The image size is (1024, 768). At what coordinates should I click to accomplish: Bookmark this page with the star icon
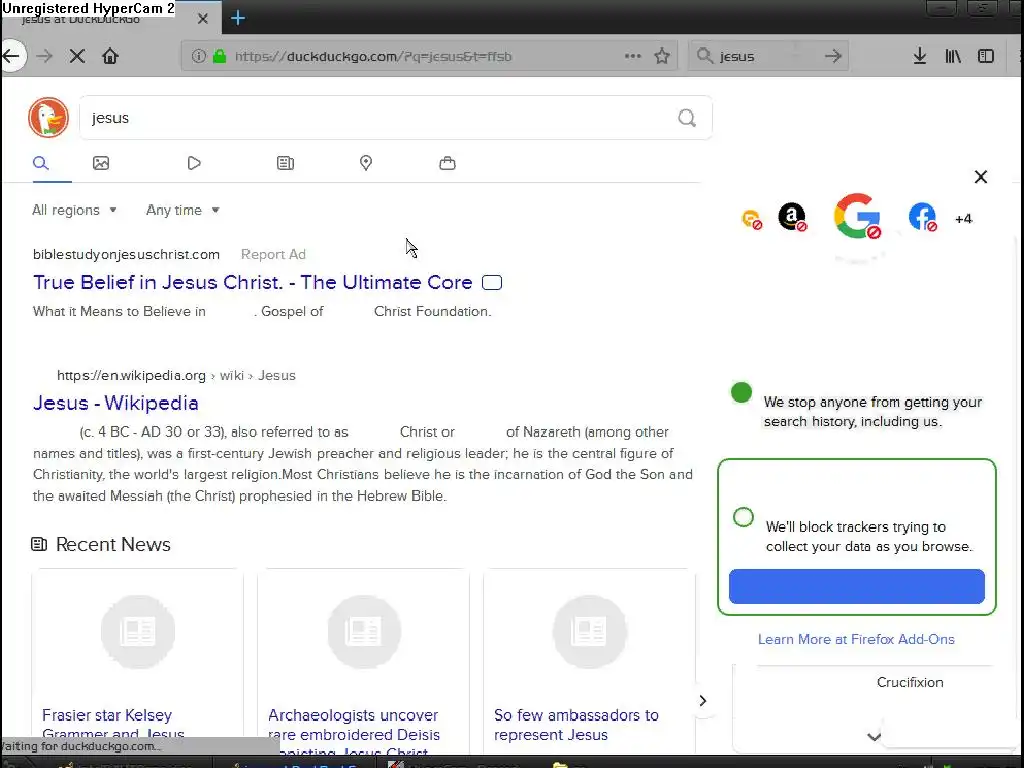pos(662,56)
